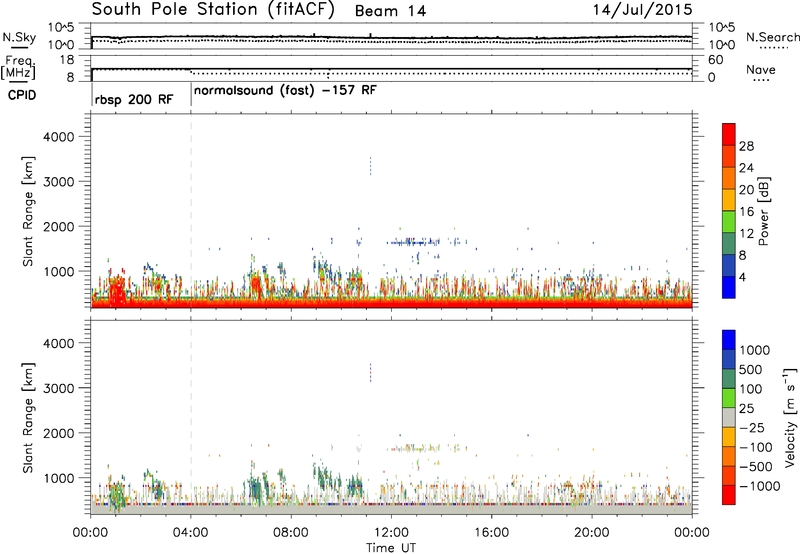
Task: Click the '20:00' time axis label
Action: point(591,533)
